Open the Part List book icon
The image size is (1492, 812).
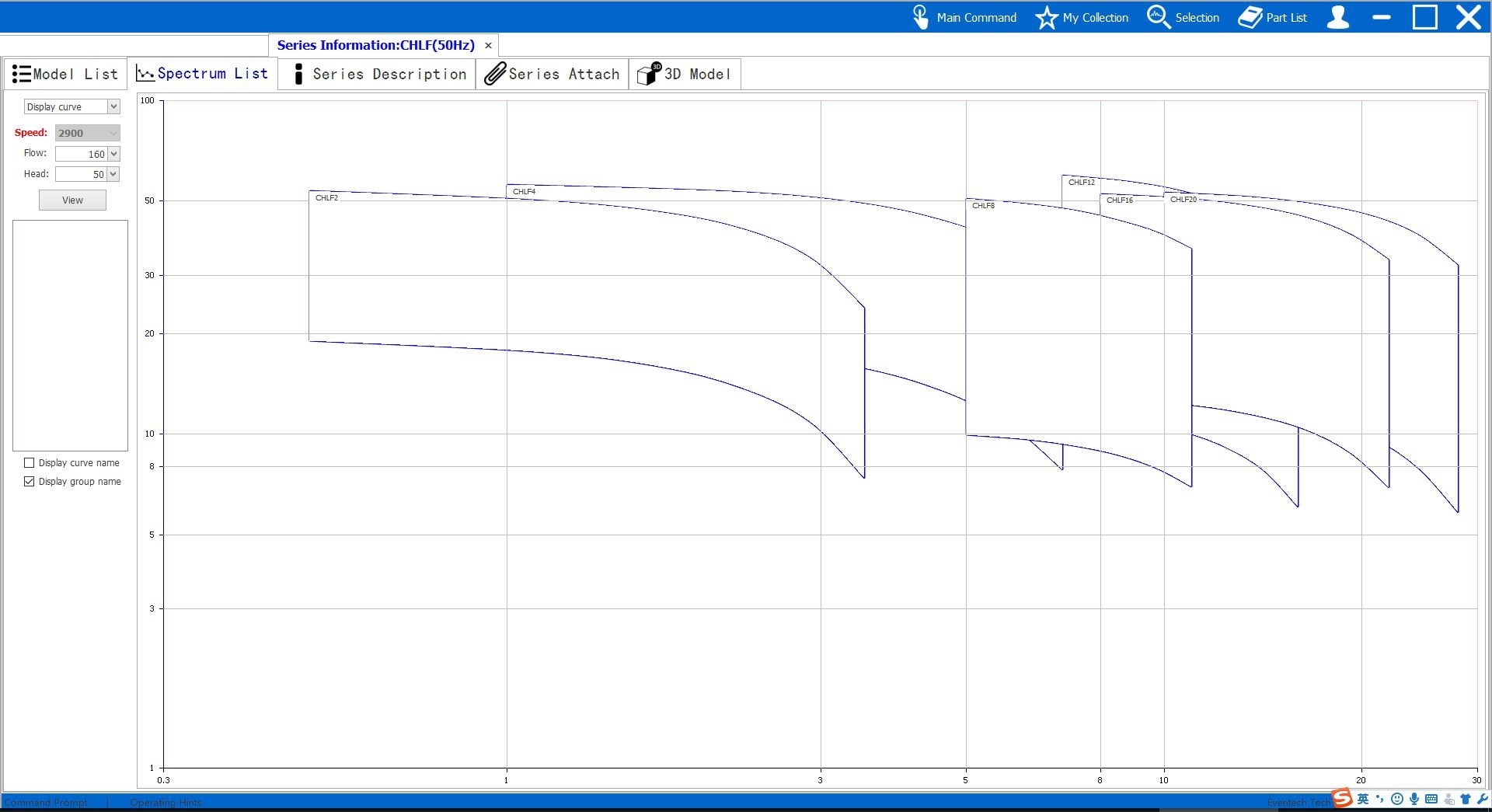(1250, 17)
